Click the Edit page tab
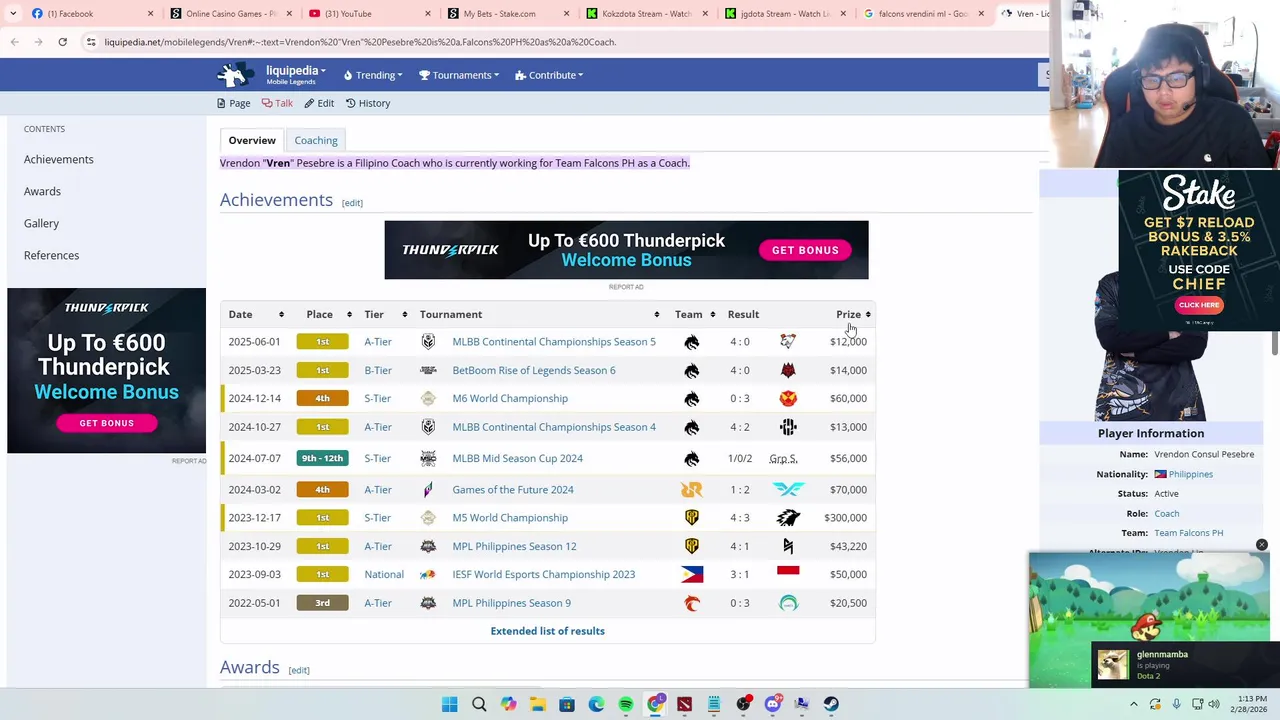 320,103
